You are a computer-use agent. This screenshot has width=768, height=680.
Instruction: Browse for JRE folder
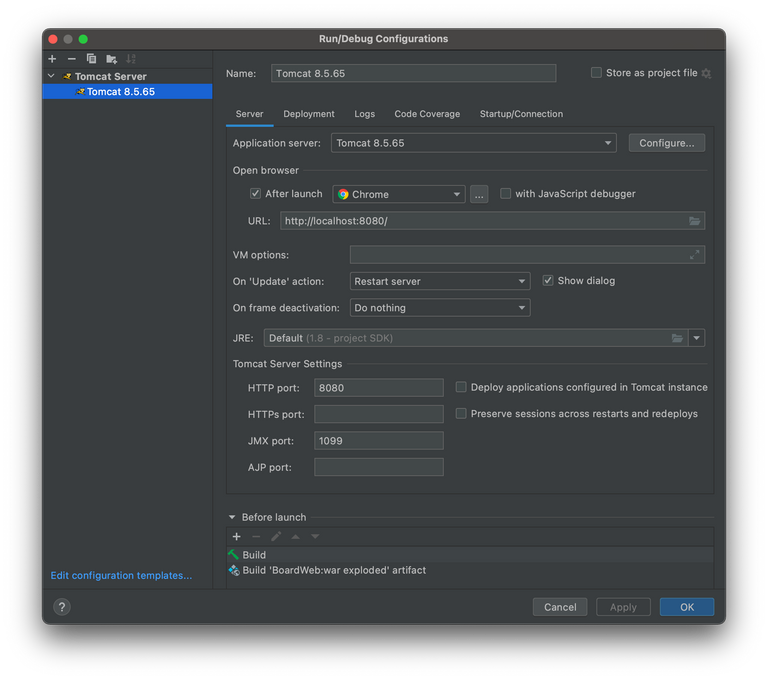pos(677,338)
